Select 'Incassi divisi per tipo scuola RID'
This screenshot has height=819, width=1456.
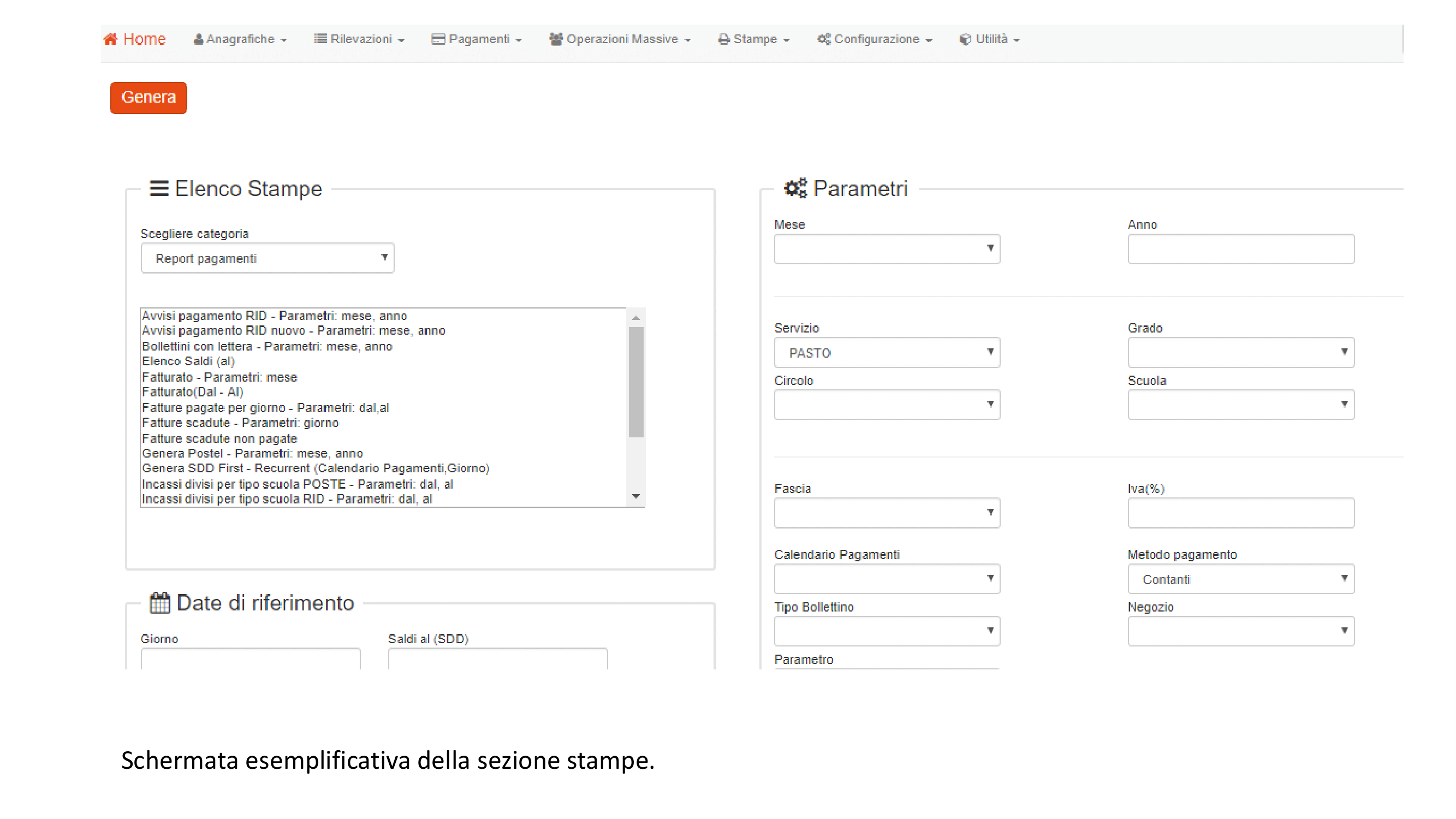[287, 499]
